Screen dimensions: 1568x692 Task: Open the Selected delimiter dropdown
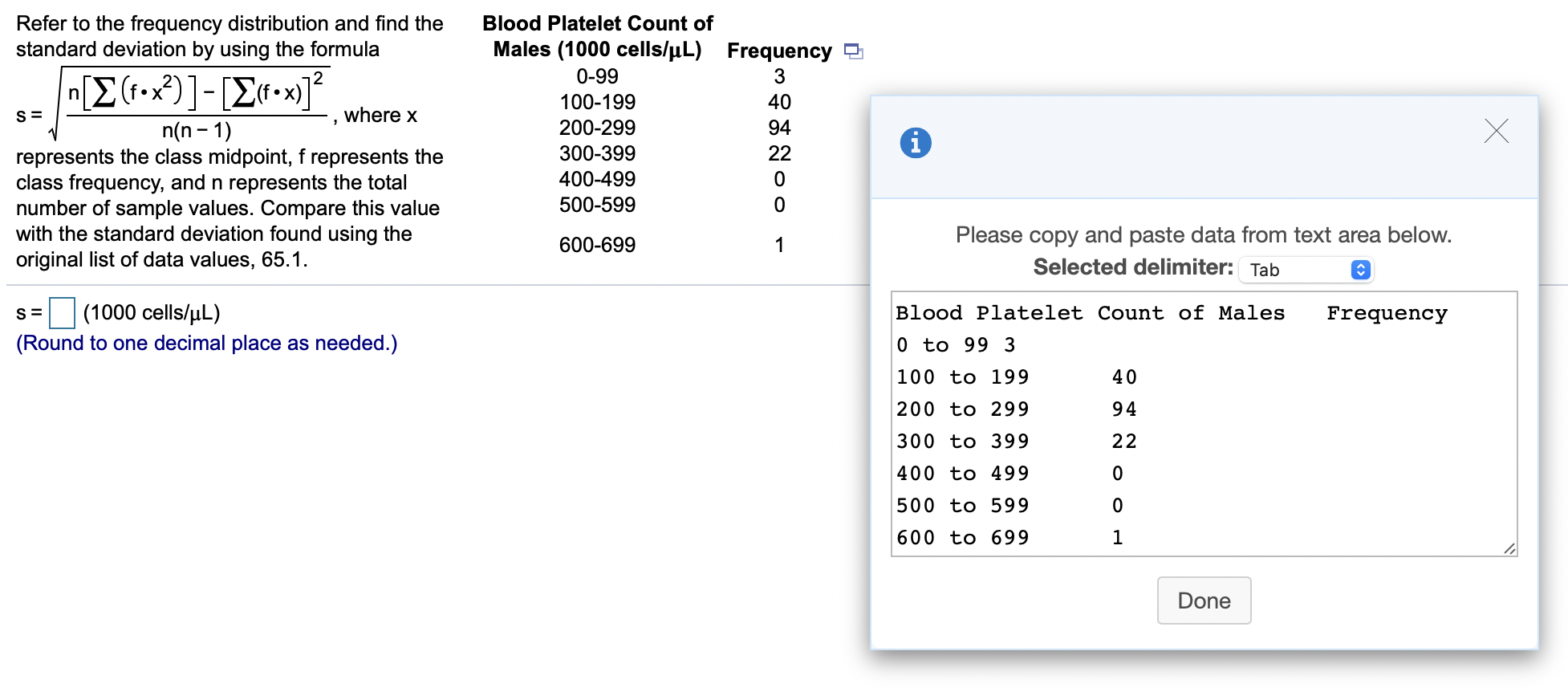[1306, 270]
